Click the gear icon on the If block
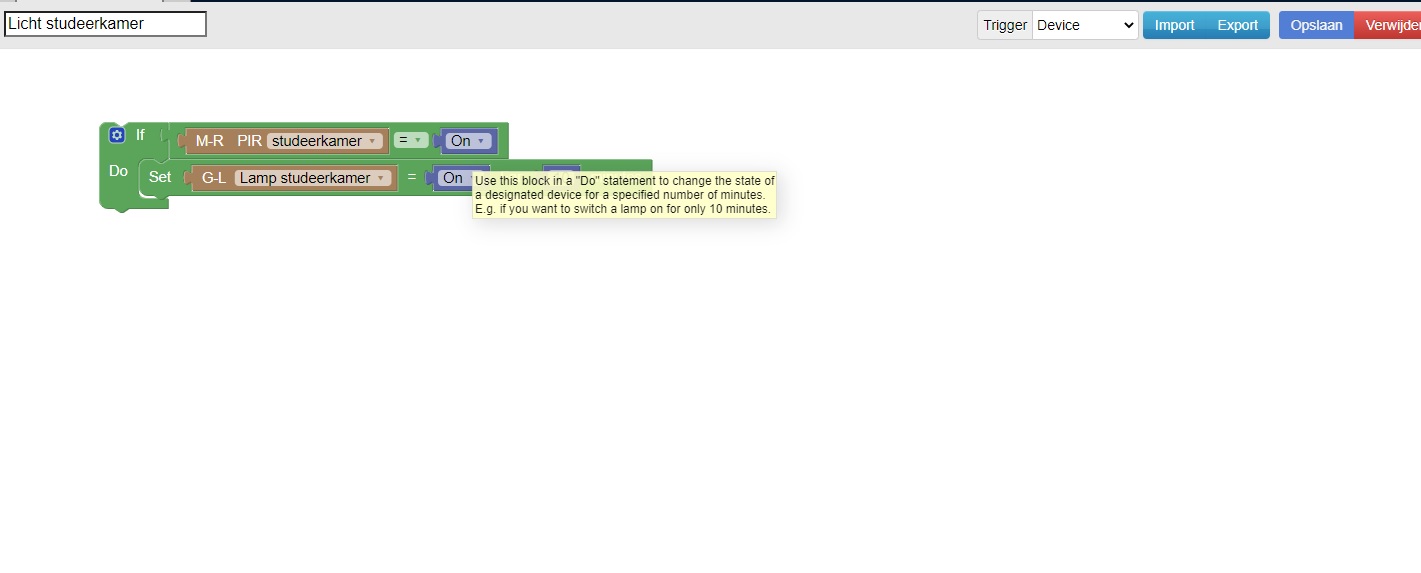1421x573 pixels. coord(117,135)
